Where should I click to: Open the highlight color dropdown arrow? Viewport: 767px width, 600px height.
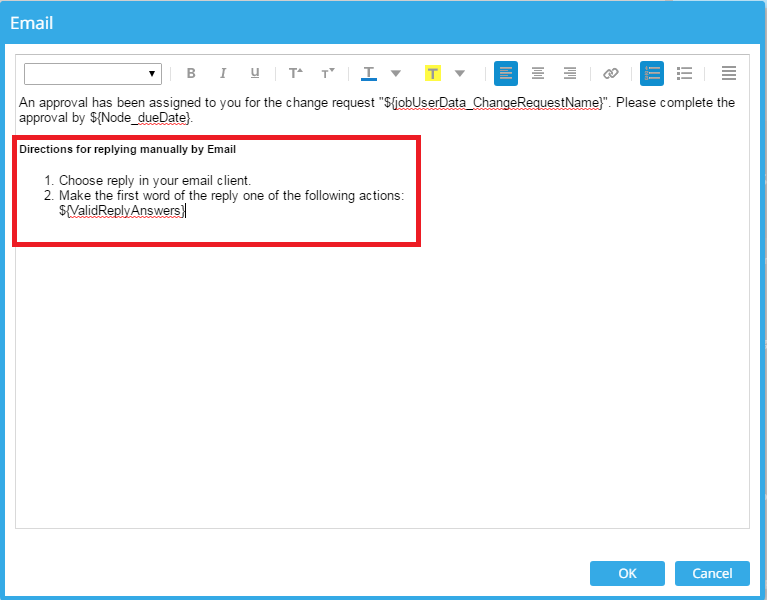(460, 73)
